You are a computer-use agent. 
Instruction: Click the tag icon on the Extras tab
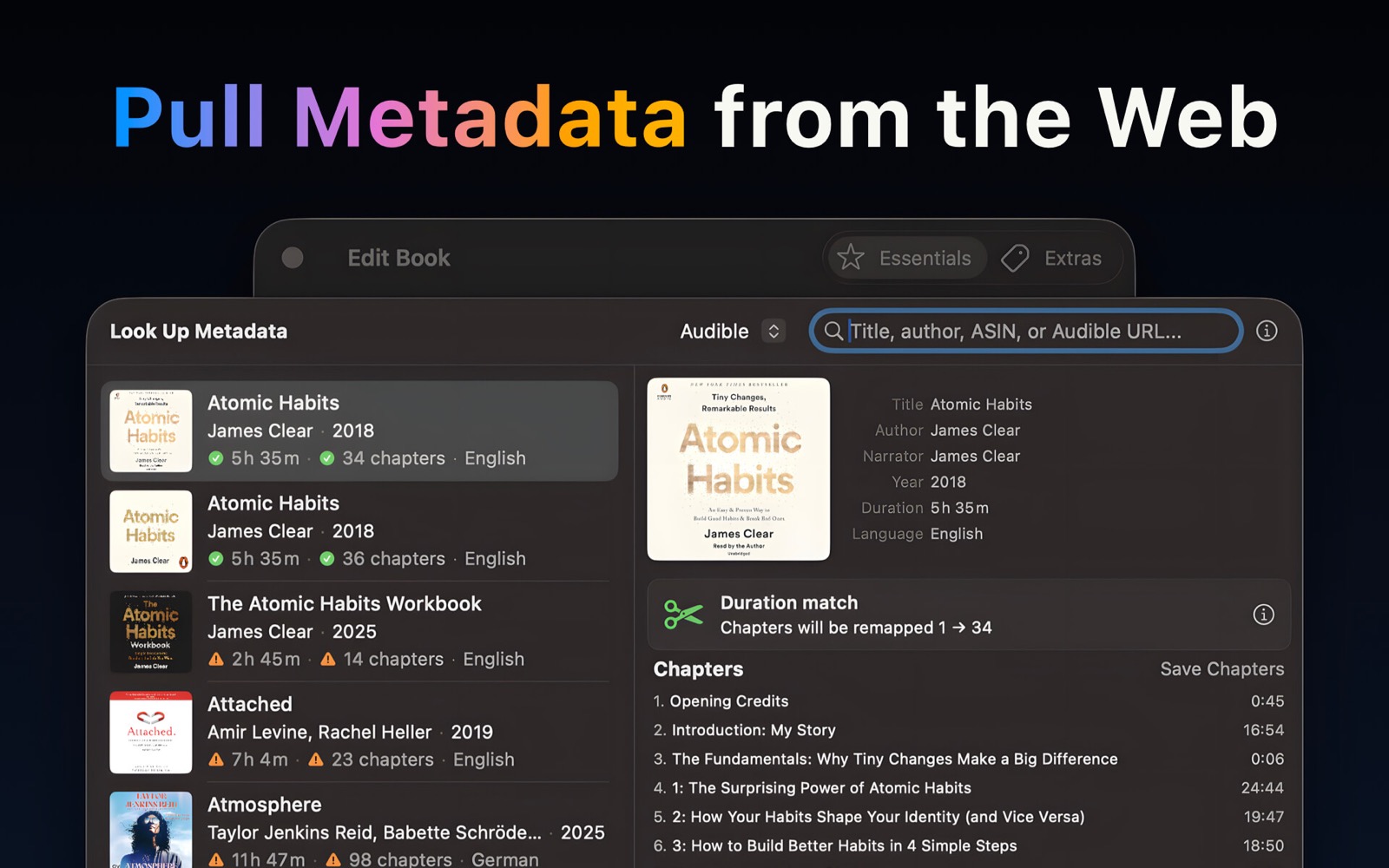click(x=1015, y=258)
